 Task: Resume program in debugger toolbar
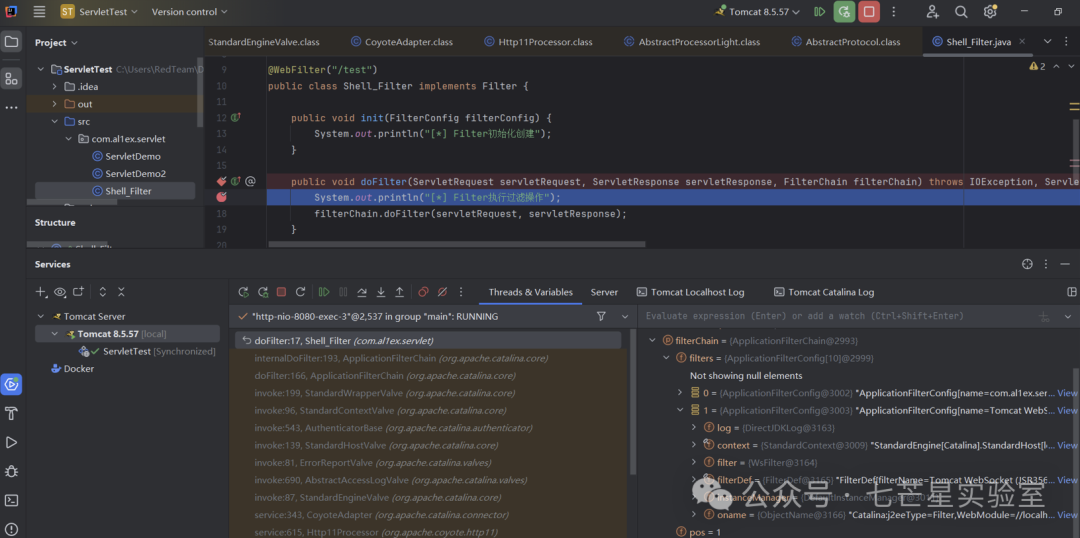click(x=324, y=292)
